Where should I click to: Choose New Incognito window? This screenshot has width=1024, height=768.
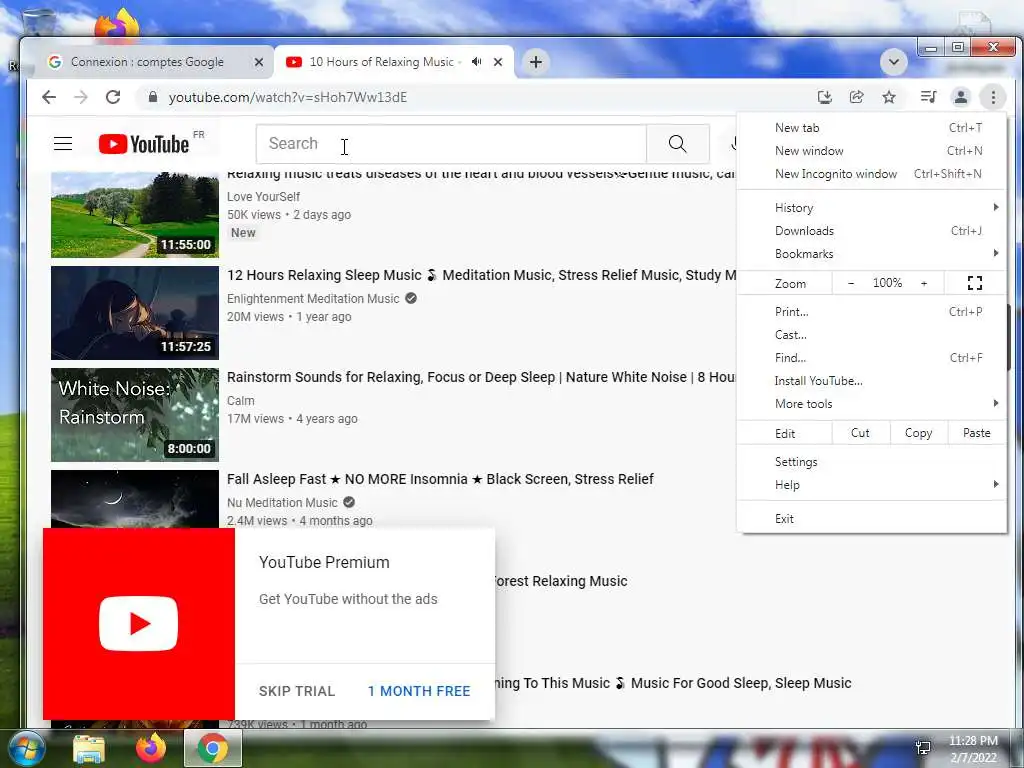coord(872,174)
